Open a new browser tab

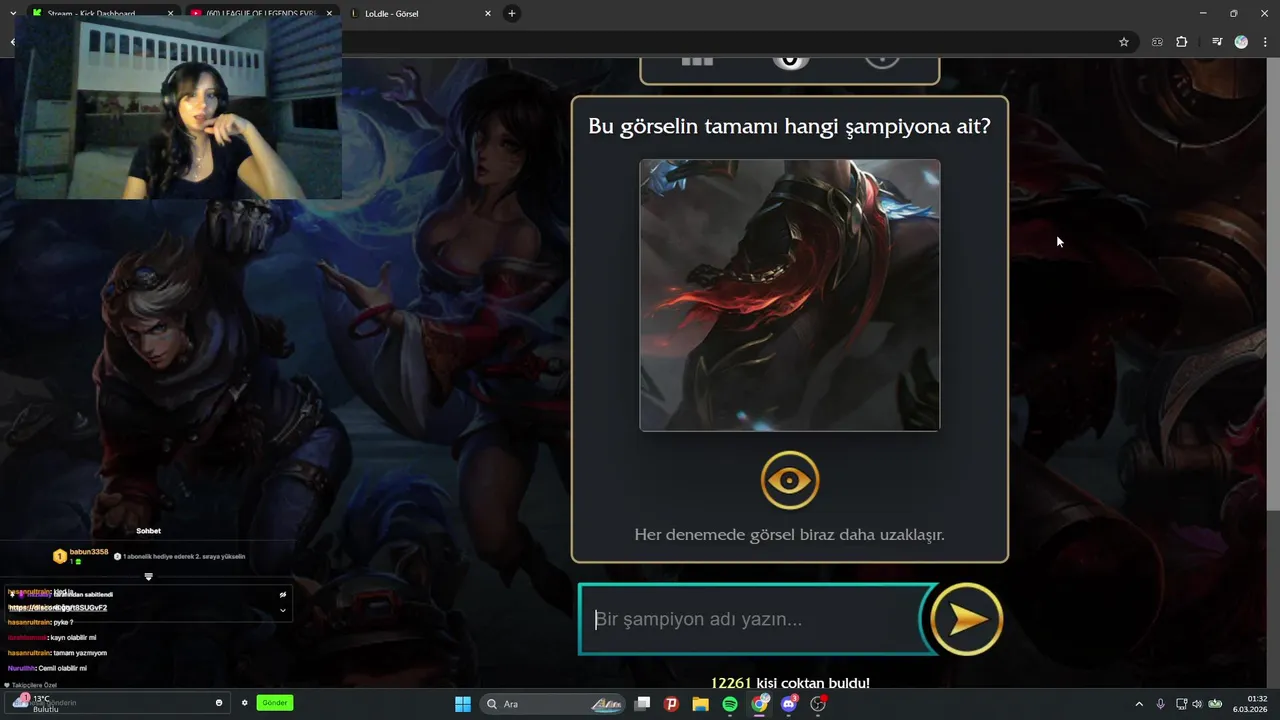pyautogui.click(x=512, y=14)
